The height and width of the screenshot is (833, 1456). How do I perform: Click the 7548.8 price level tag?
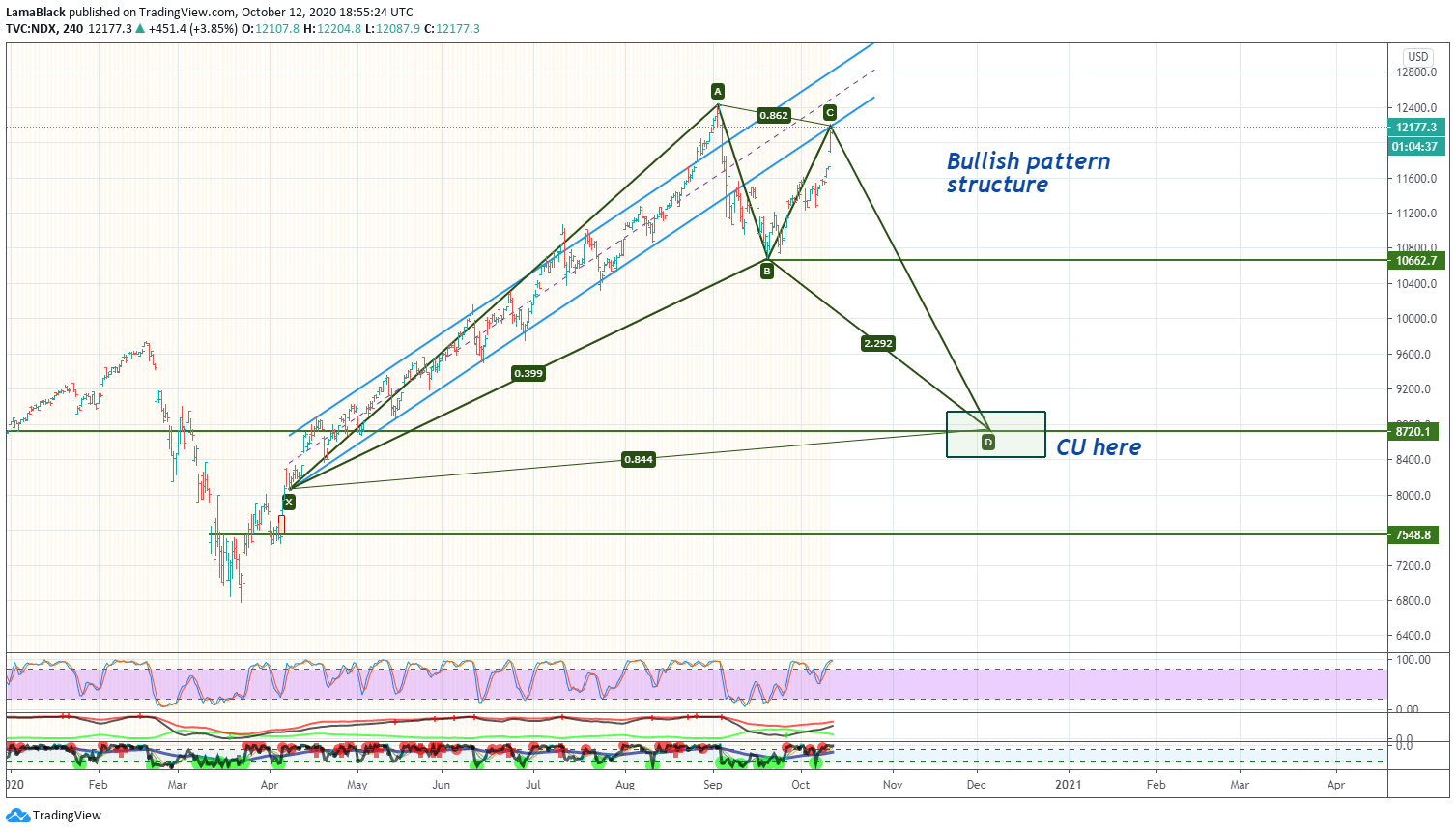1413,535
